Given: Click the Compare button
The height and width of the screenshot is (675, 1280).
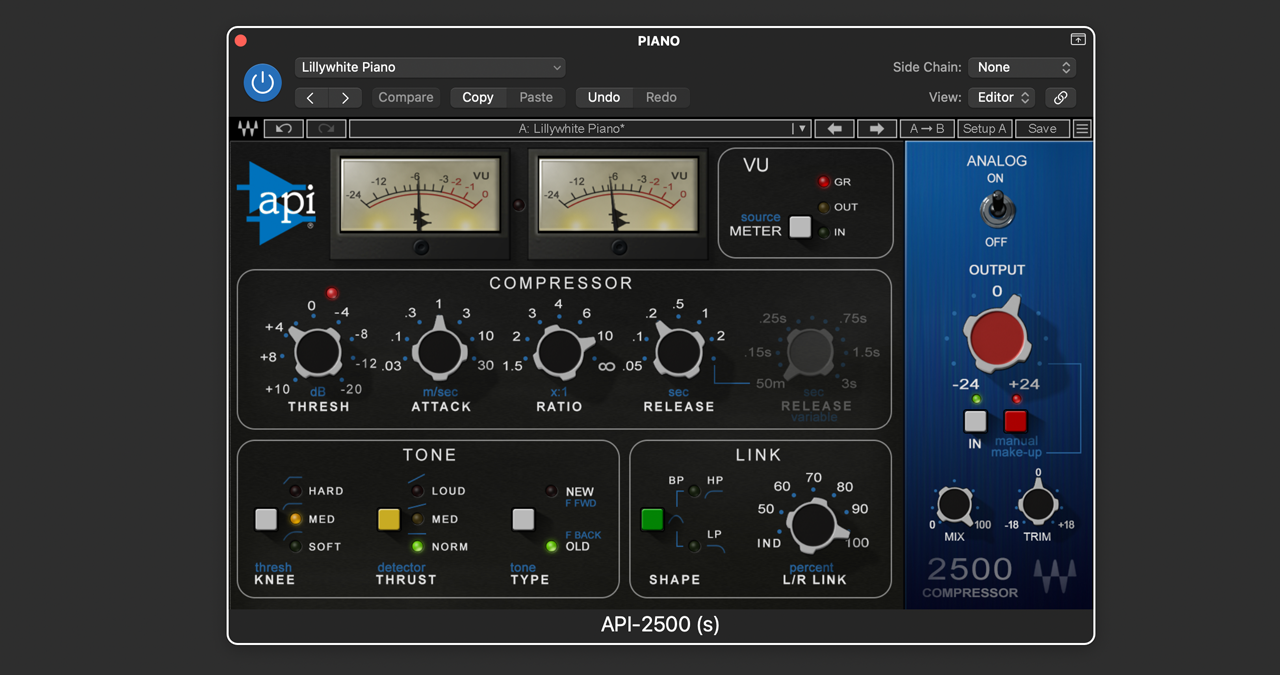Looking at the screenshot, I should [x=406, y=97].
